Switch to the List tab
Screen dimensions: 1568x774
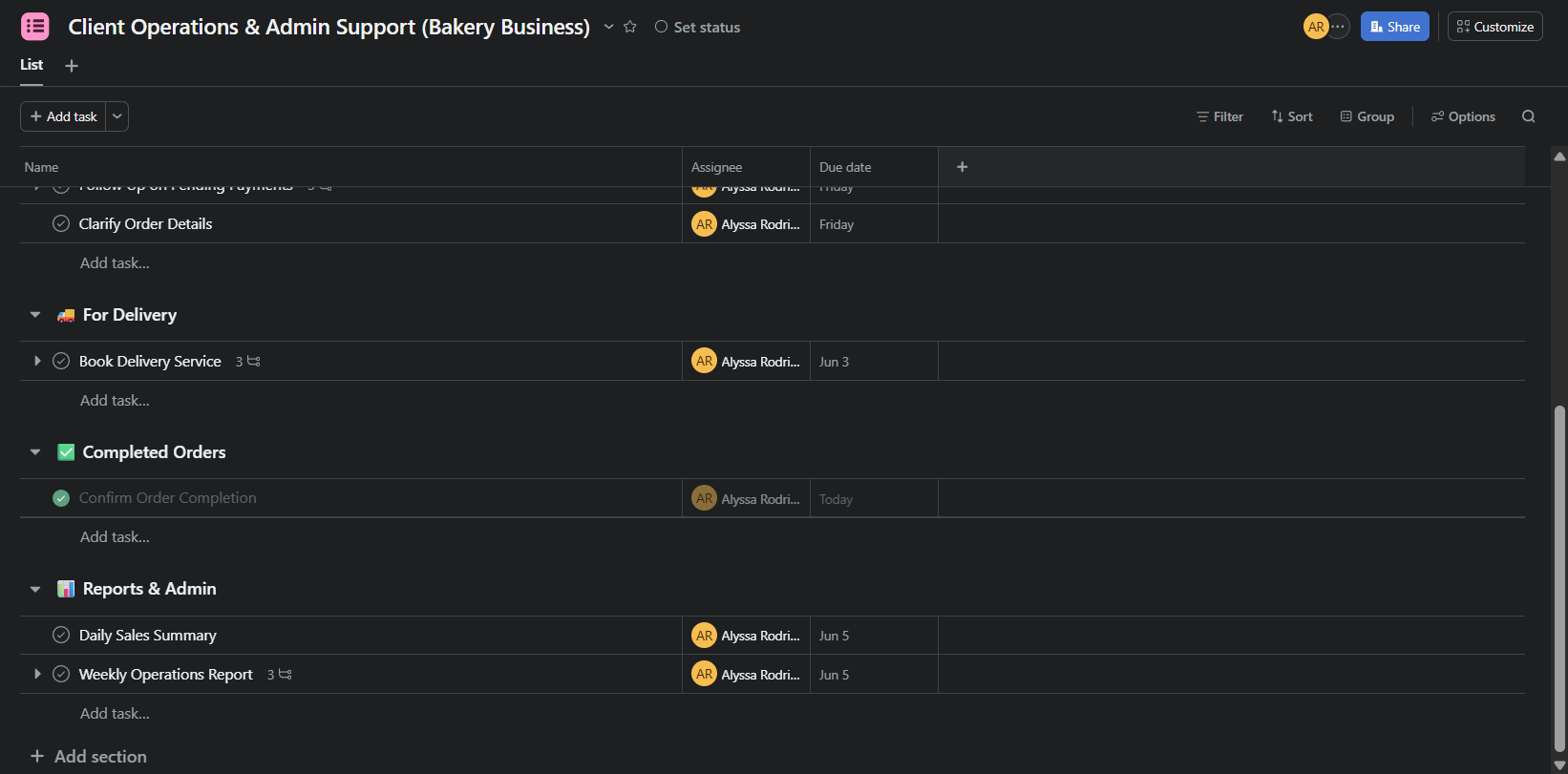[32, 65]
